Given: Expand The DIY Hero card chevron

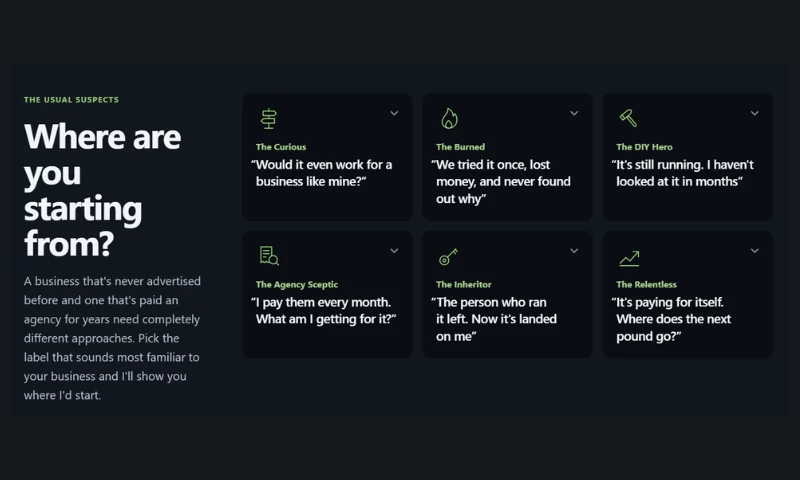Looking at the screenshot, I should click(x=755, y=113).
